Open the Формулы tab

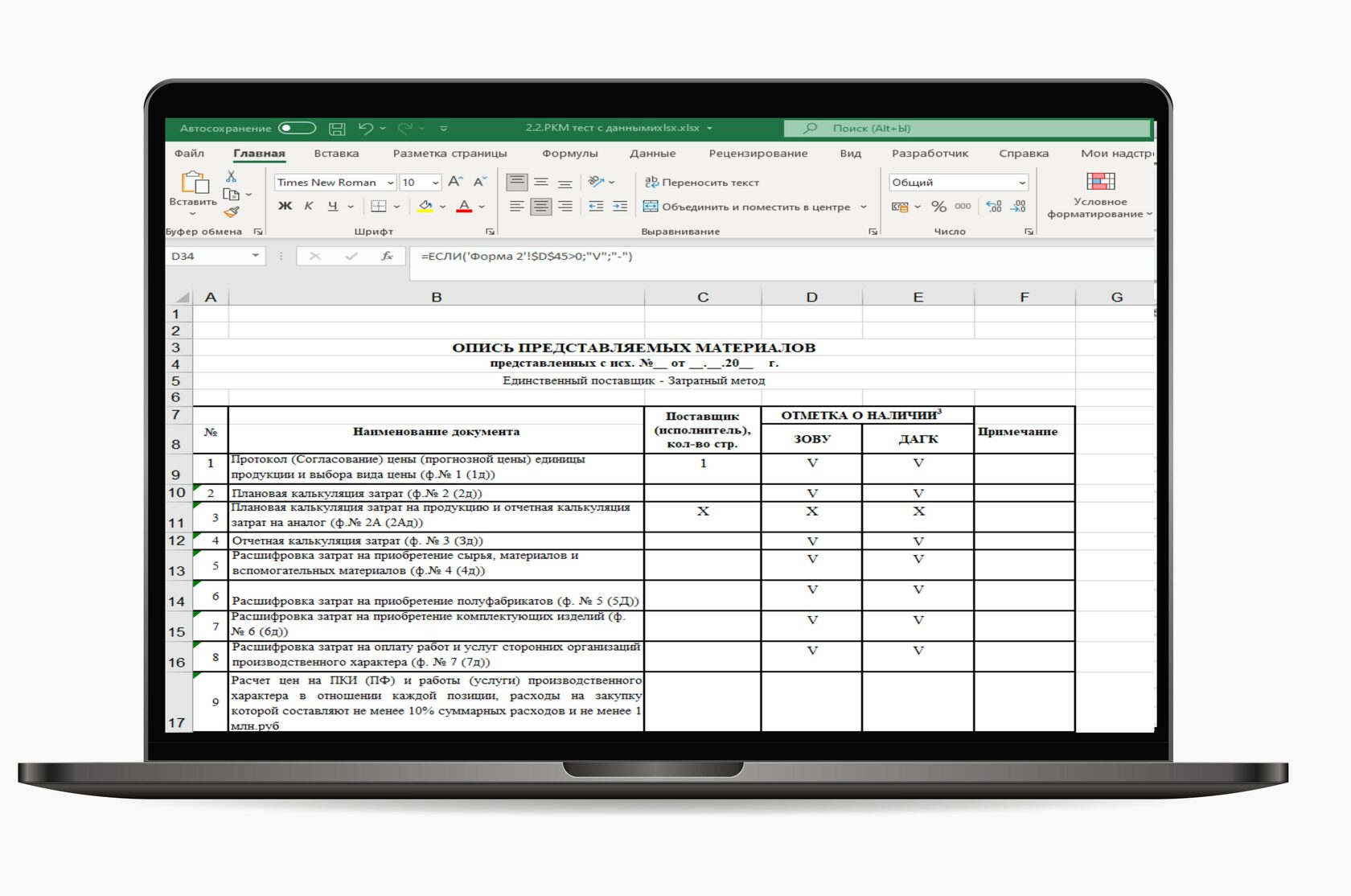pos(569,154)
